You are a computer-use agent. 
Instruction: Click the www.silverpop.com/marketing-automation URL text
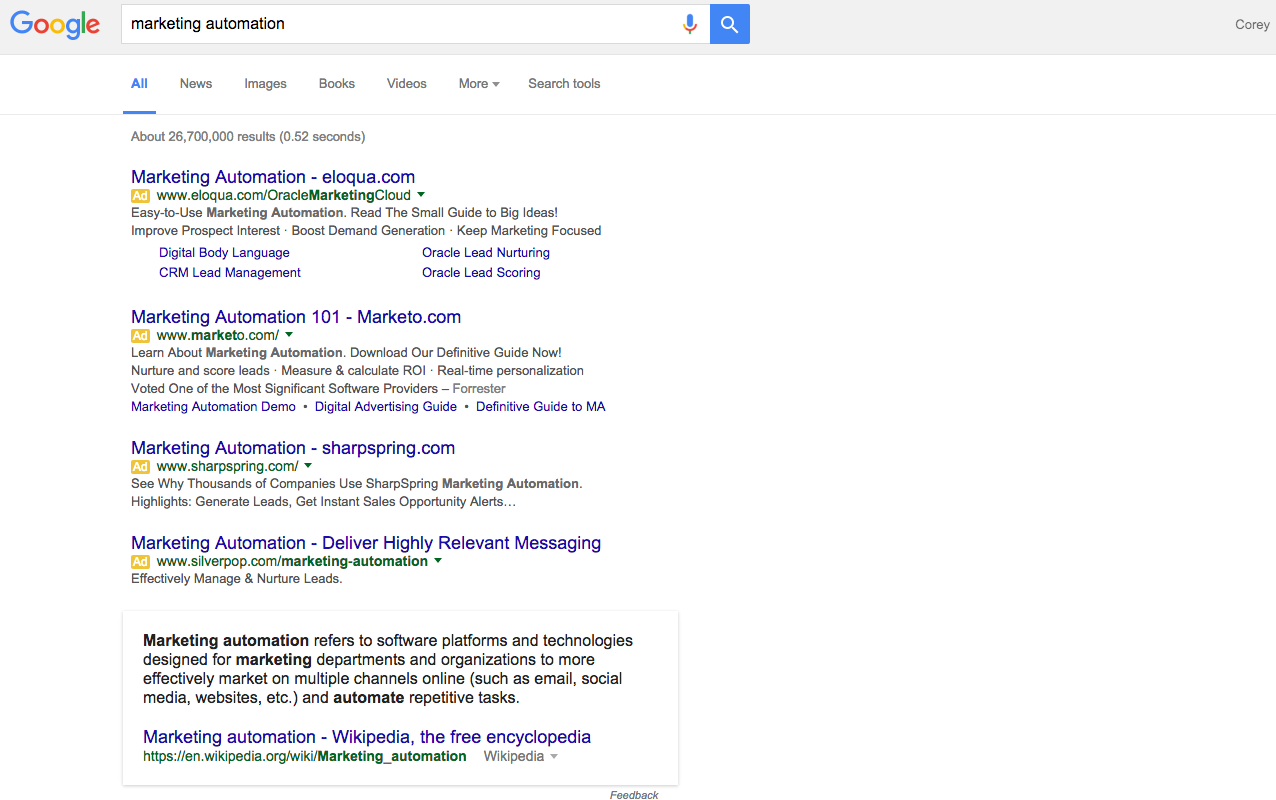coord(292,562)
